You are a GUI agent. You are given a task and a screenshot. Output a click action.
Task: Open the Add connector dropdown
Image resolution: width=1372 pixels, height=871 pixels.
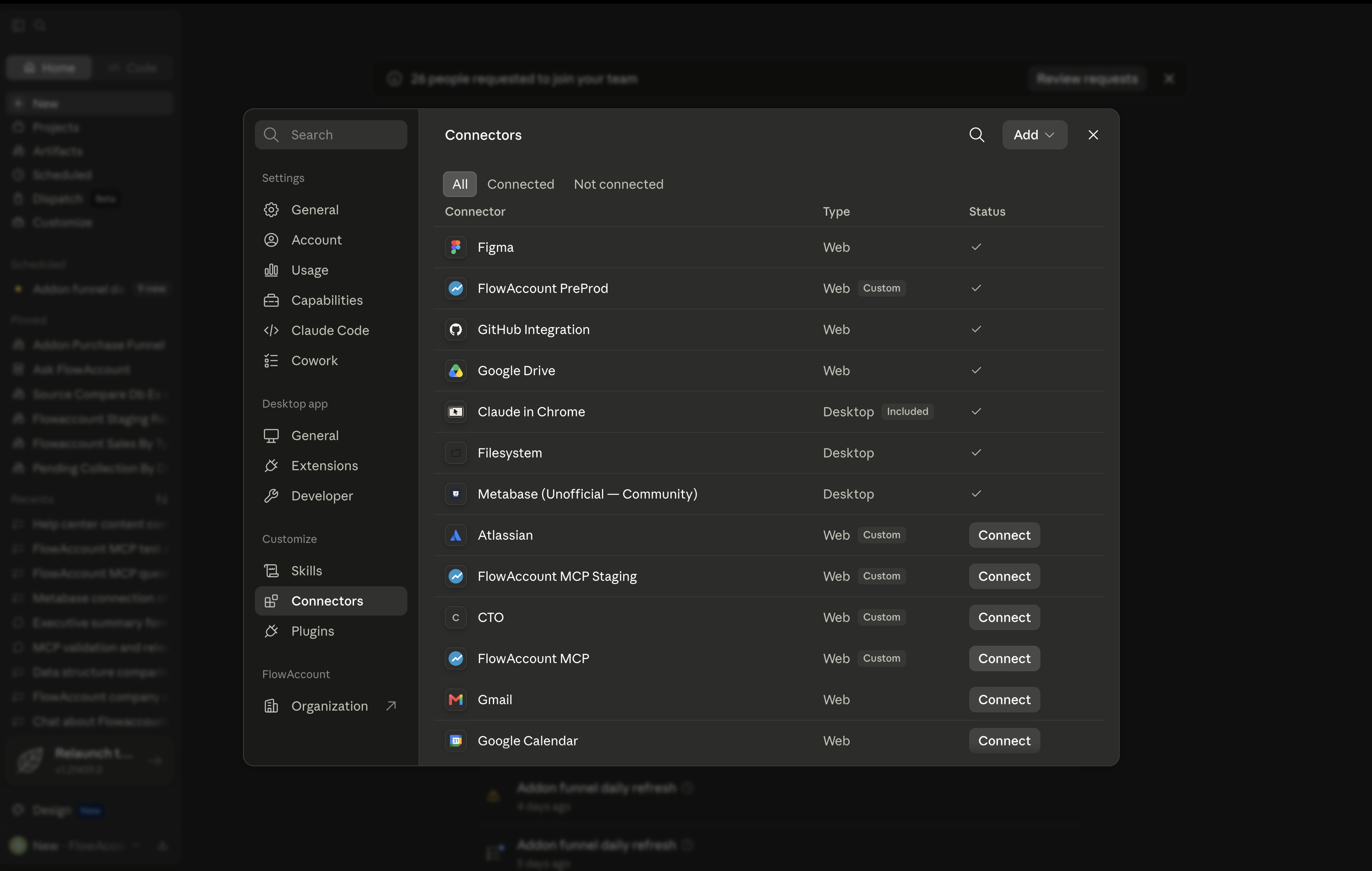pyautogui.click(x=1034, y=134)
